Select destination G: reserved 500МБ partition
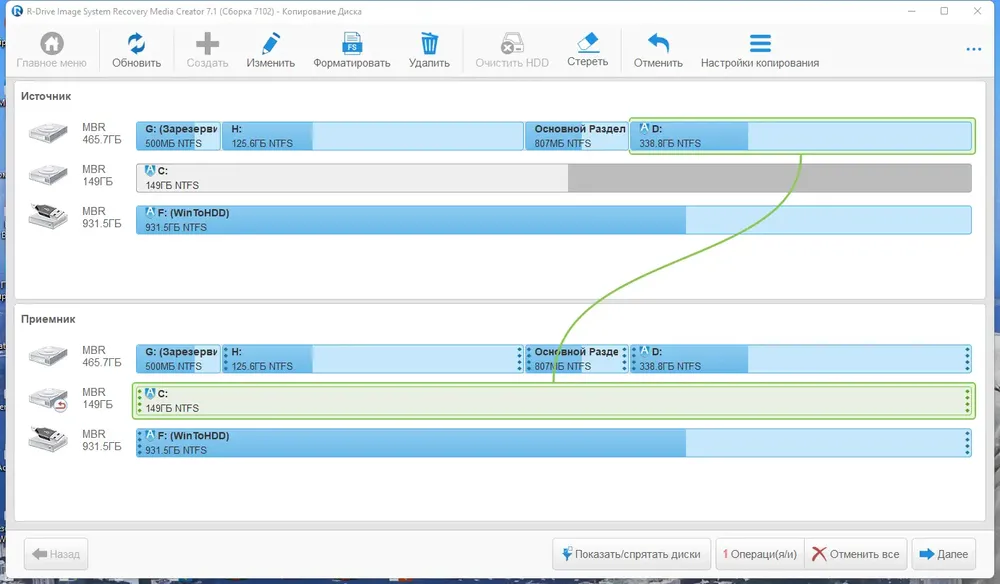This screenshot has width=1000, height=584. (178, 359)
